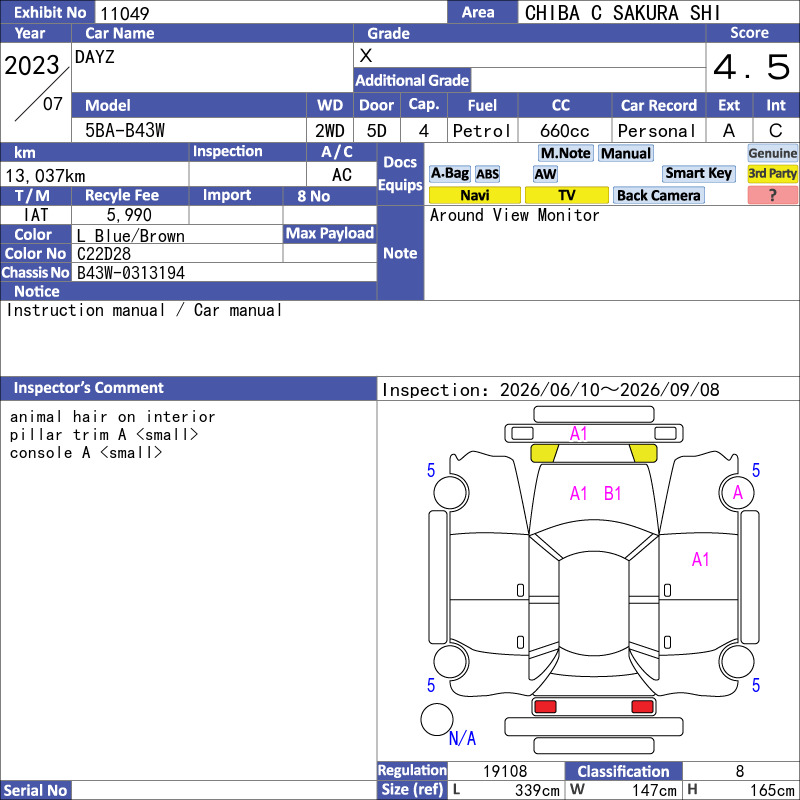Click the area value CHIBA C SAKURA SHI

tap(622, 13)
